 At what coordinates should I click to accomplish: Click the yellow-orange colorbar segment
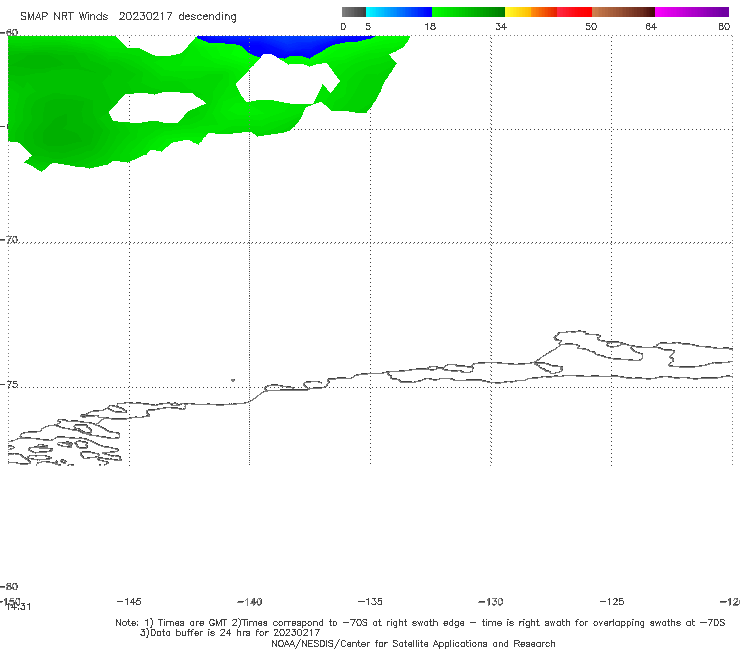[x=530, y=12]
